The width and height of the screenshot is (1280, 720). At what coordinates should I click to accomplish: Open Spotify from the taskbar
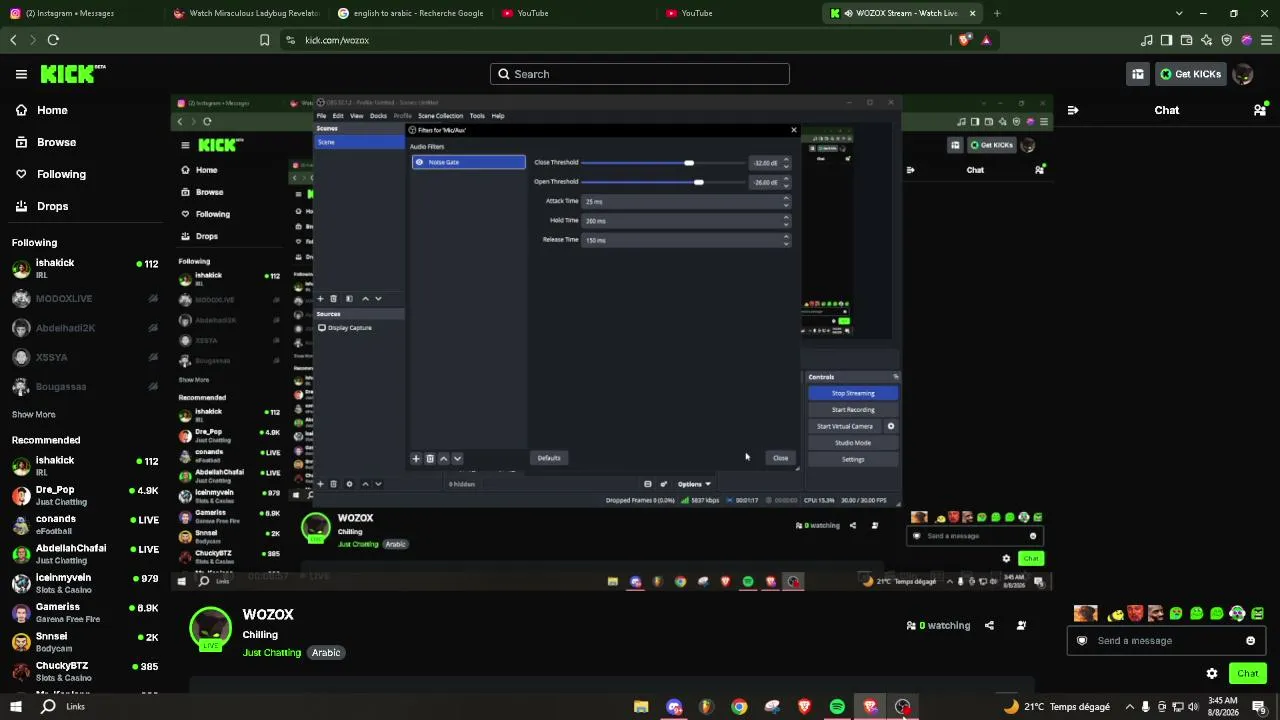[x=837, y=707]
